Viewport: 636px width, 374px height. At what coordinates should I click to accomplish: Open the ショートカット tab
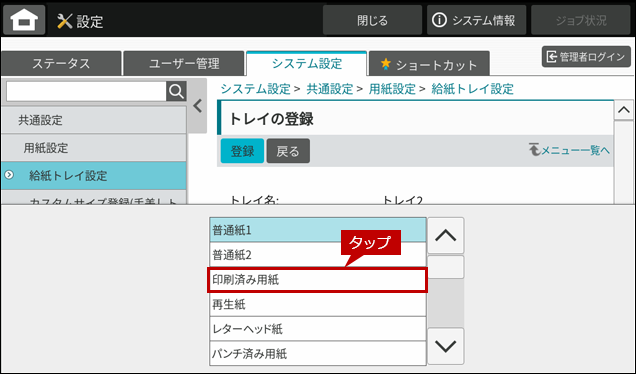[x=429, y=64]
